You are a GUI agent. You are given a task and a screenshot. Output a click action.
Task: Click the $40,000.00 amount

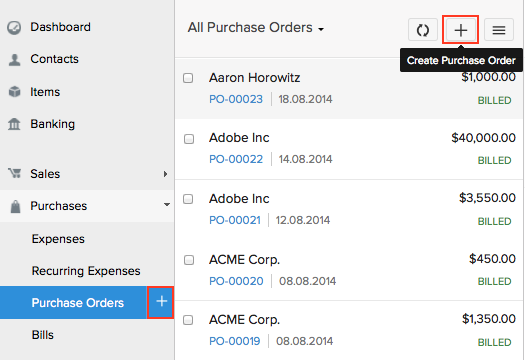point(483,138)
